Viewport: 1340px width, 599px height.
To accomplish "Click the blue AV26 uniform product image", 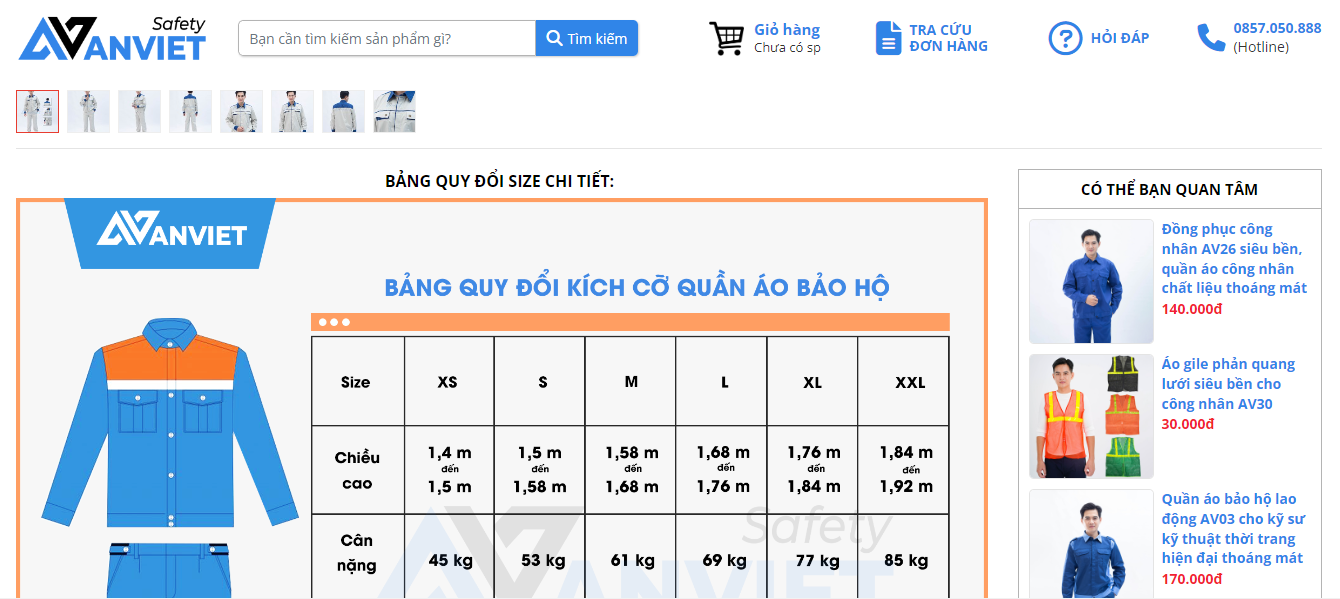I will coord(1091,281).
